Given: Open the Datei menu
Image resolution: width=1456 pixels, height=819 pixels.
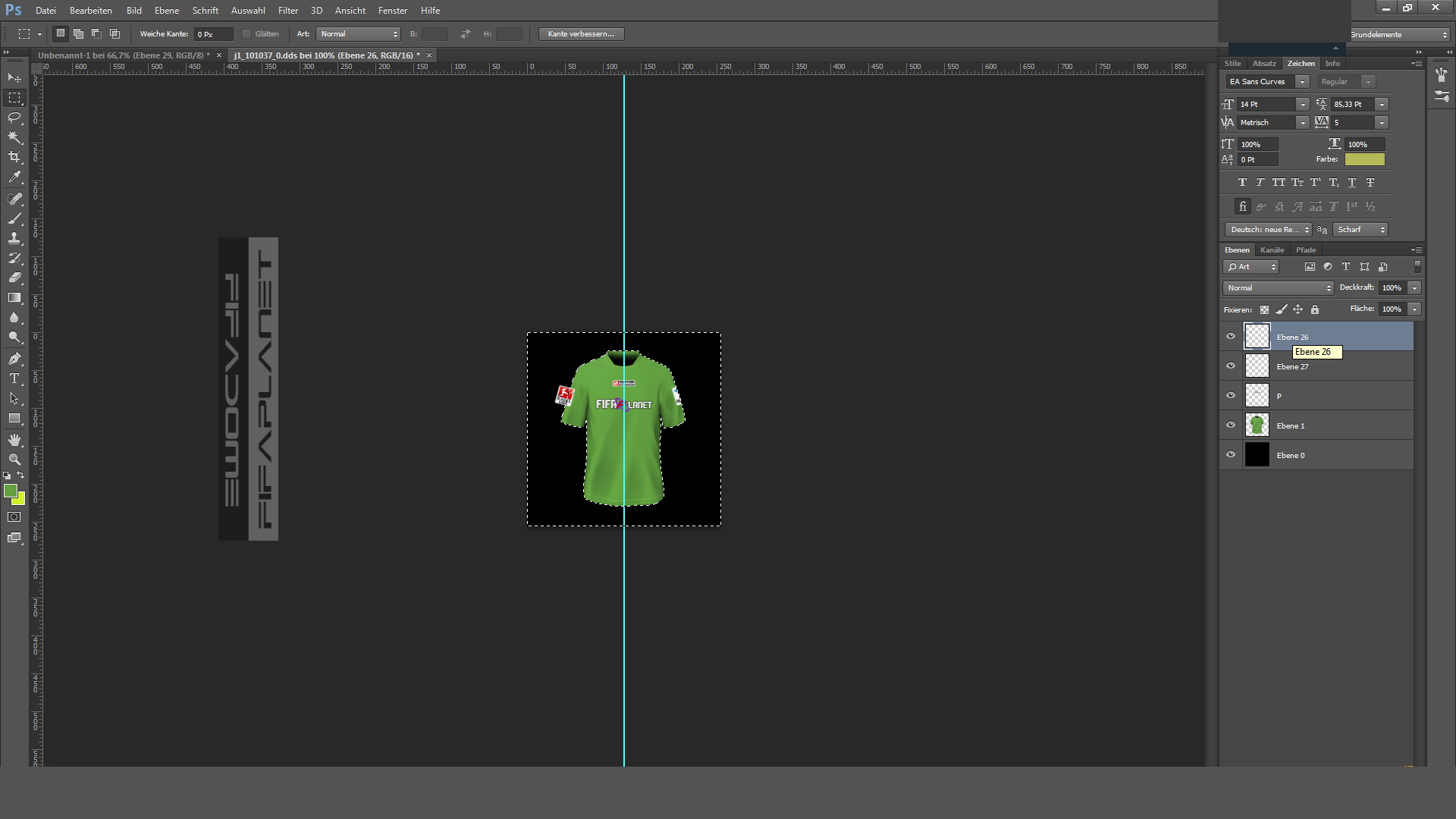Looking at the screenshot, I should point(45,11).
